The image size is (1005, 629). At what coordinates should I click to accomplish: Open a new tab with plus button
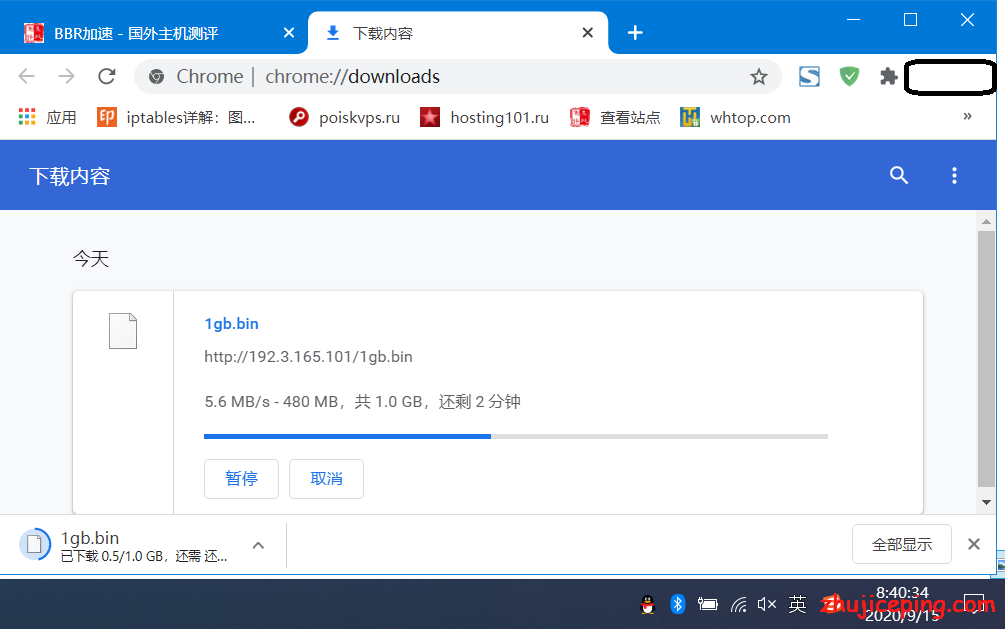(635, 33)
